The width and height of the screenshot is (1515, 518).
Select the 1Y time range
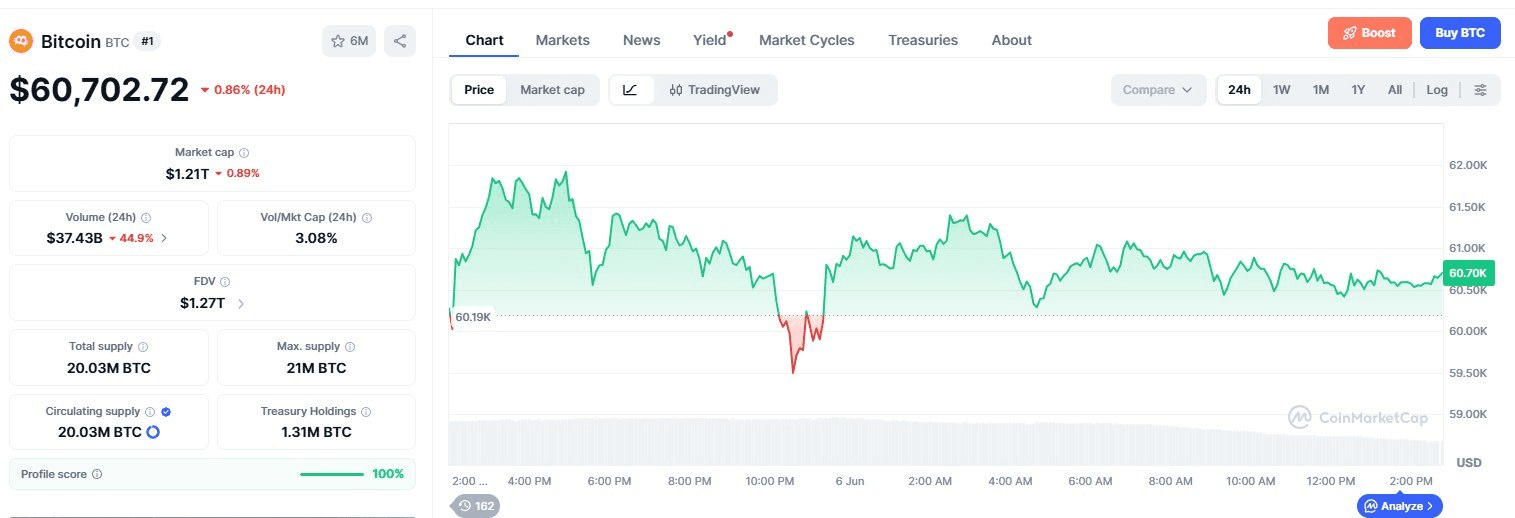click(x=1358, y=90)
